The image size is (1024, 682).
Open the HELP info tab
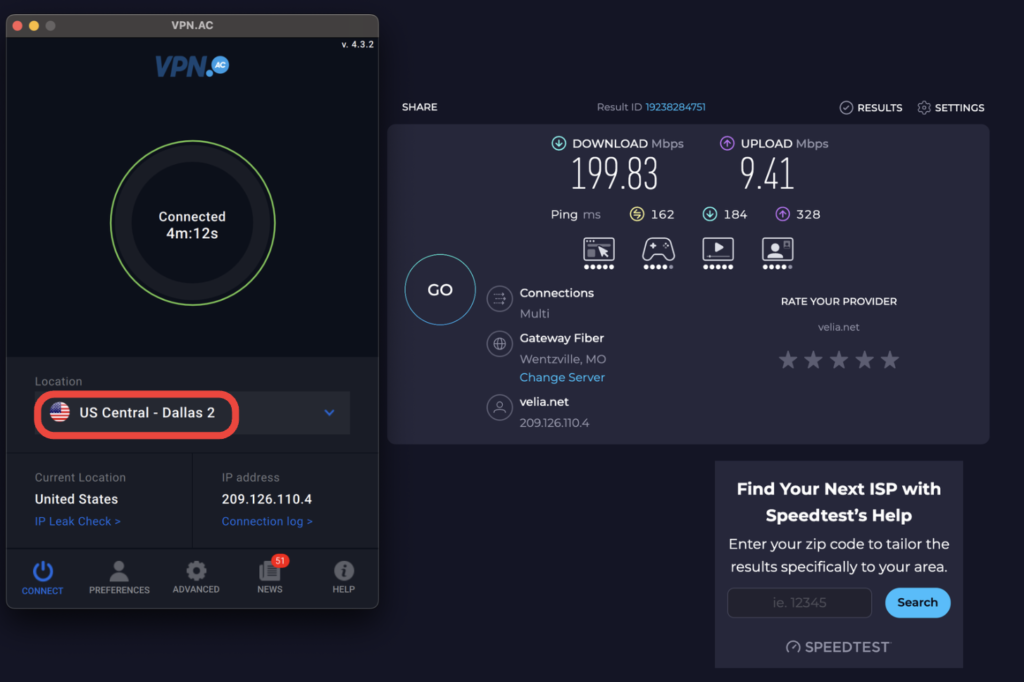pos(344,577)
